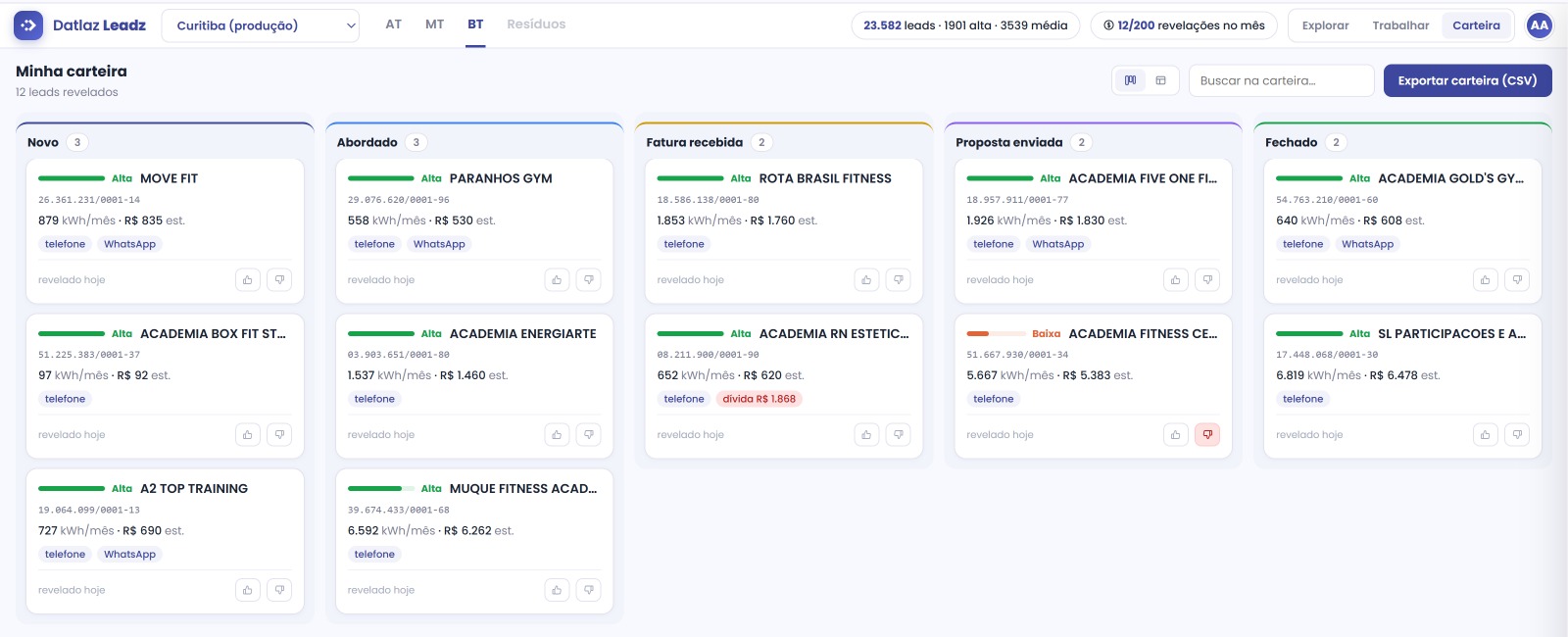This screenshot has width=1568, height=637.
Task: Select the AT tab
Action: 393,24
